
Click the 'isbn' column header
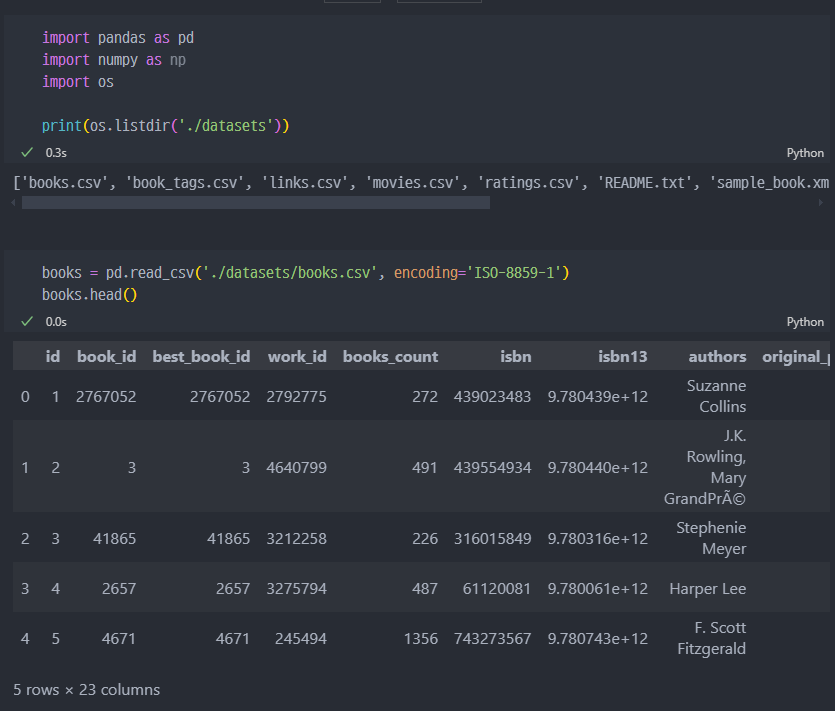pos(515,356)
